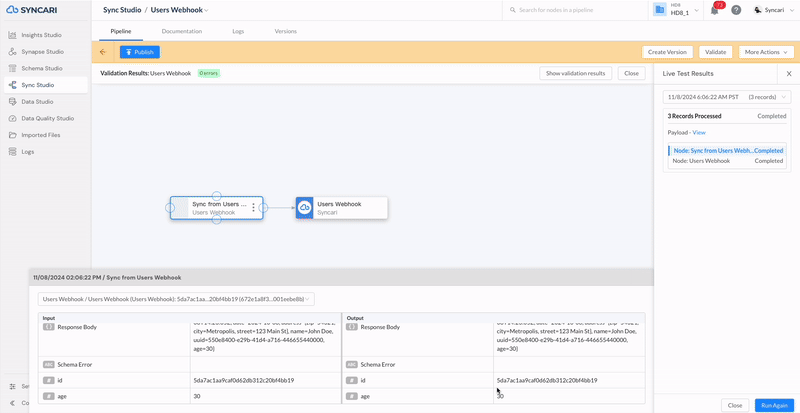Click the ABC type icon for Input Schema Error
This screenshot has width=800, height=413.
49,365
